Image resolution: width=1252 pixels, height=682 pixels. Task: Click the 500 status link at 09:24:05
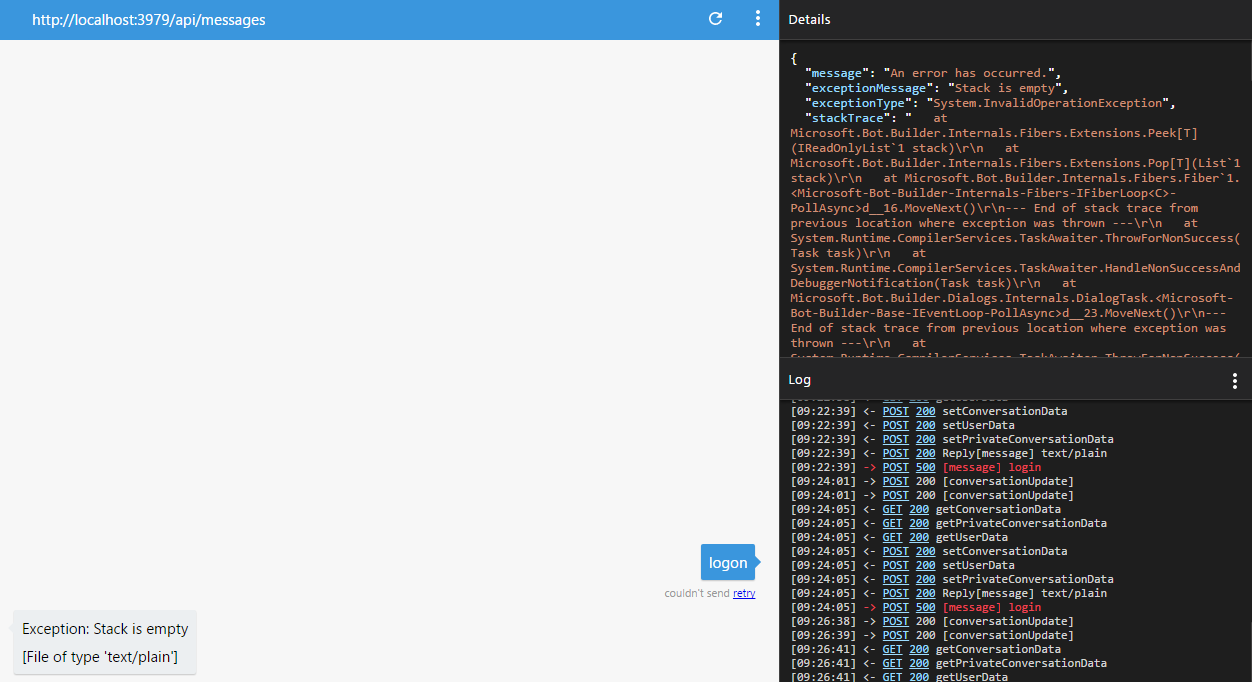[x=924, y=607]
